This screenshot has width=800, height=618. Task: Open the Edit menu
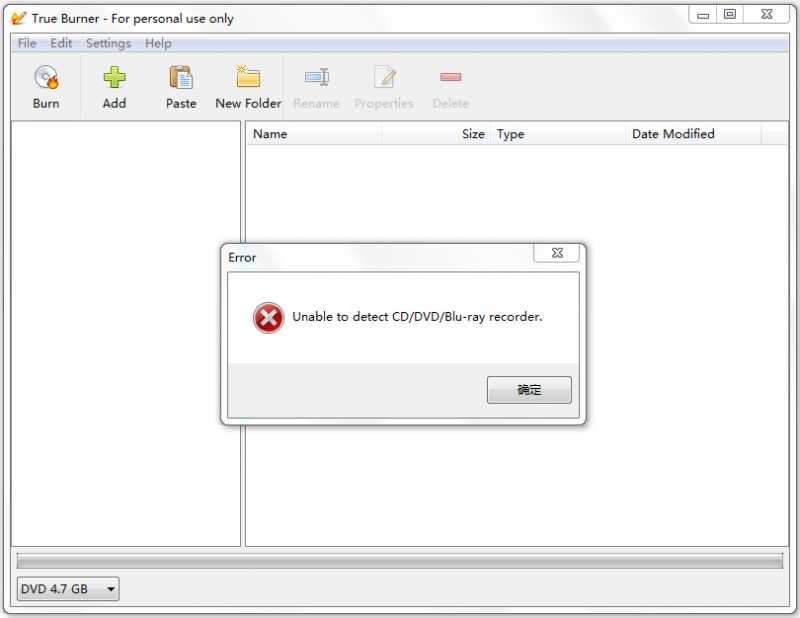pos(61,43)
